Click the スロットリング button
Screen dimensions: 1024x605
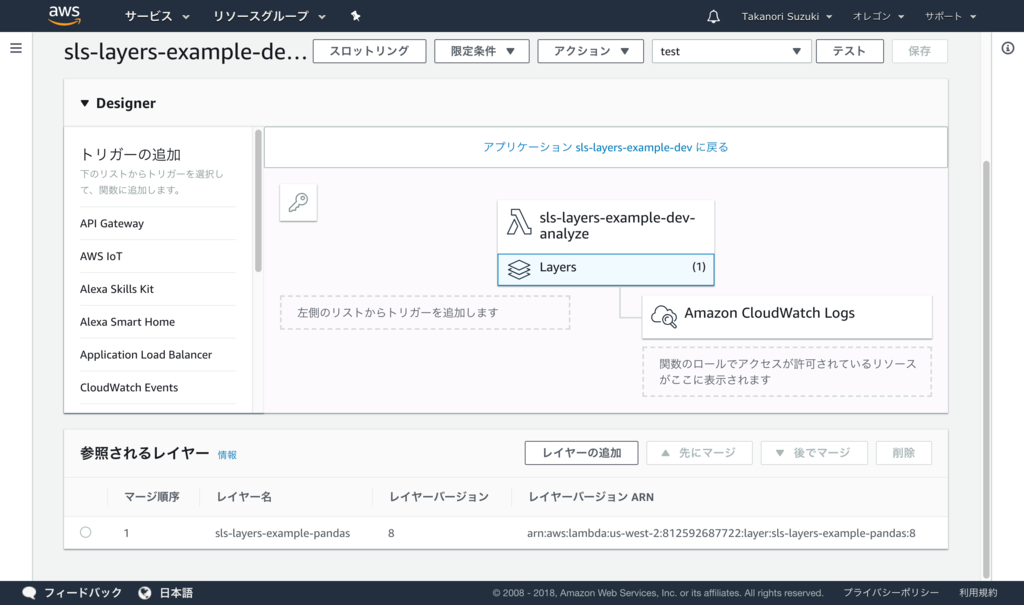(x=370, y=51)
